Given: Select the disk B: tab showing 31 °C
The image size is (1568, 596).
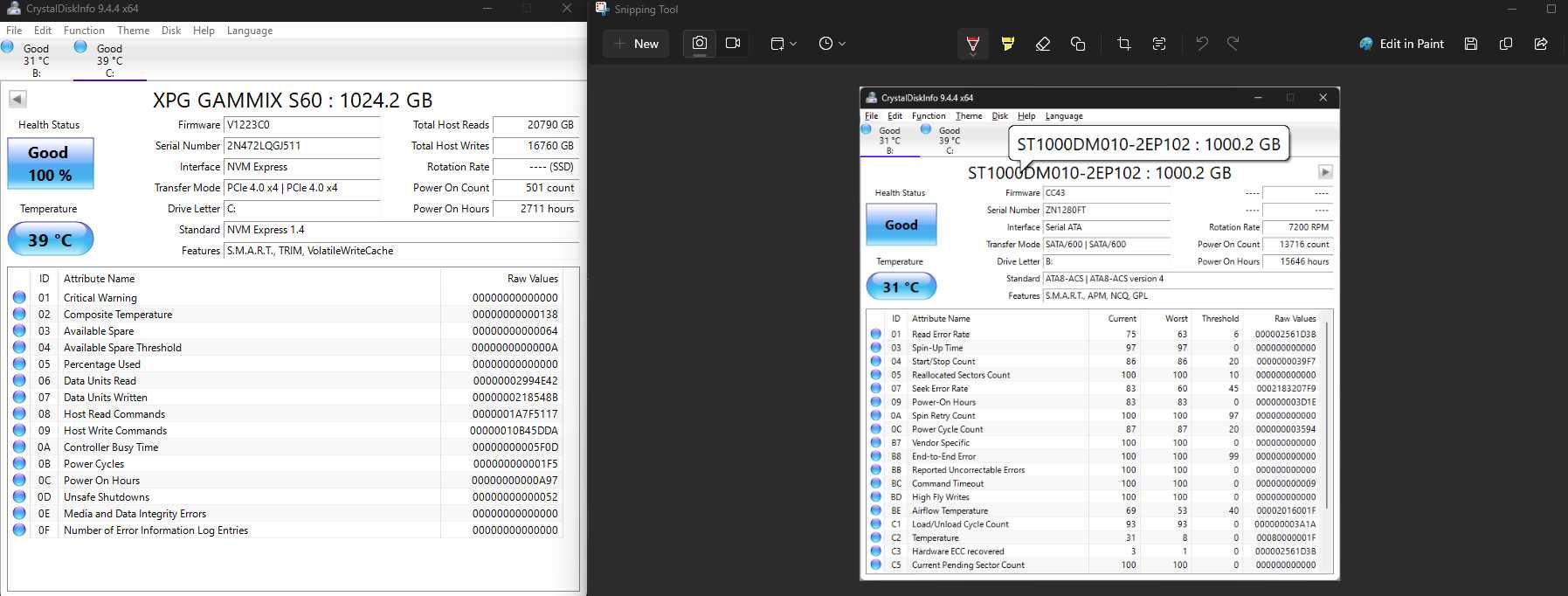Looking at the screenshot, I should coord(36,60).
